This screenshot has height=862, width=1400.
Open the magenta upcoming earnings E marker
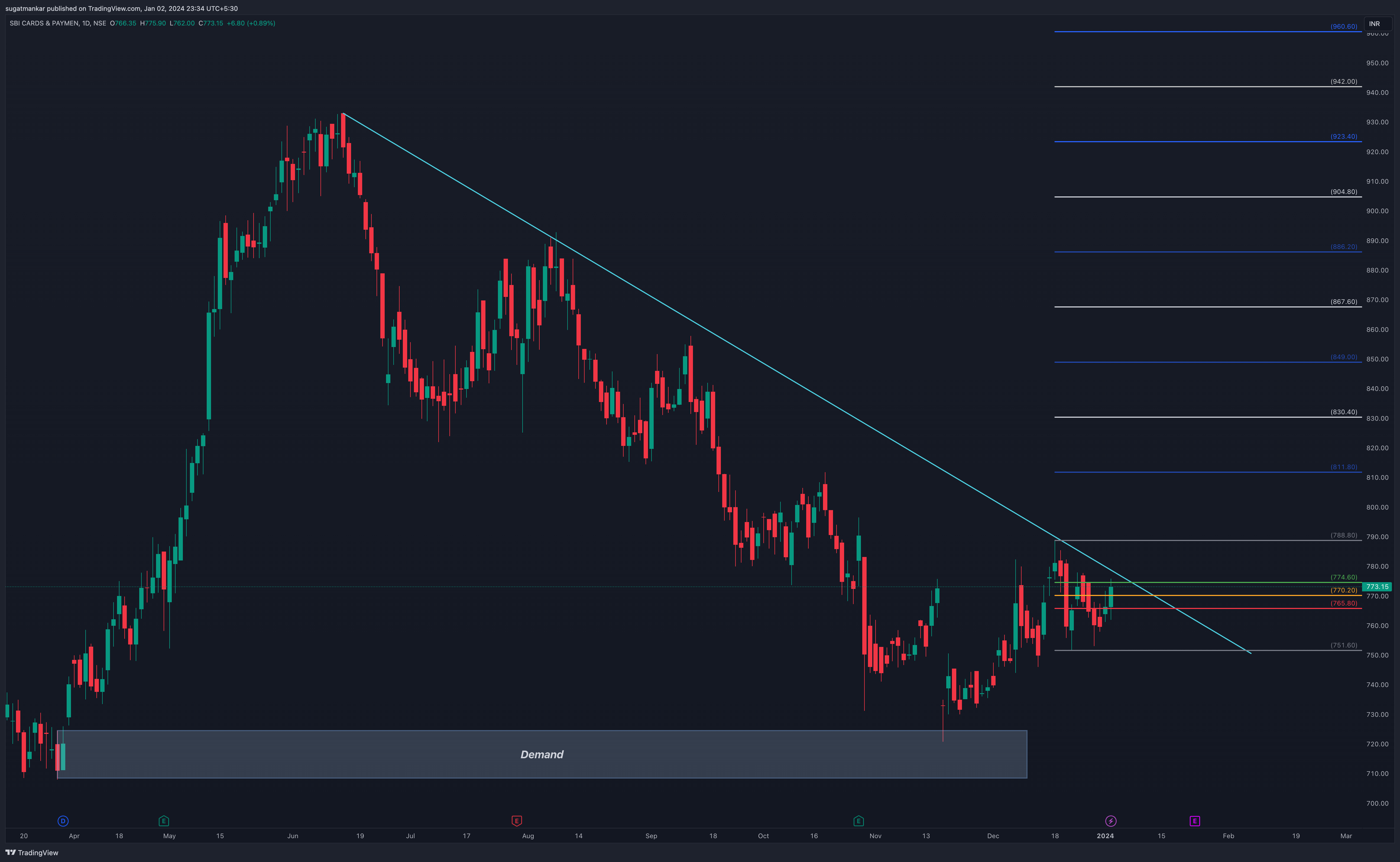pos(1195,821)
